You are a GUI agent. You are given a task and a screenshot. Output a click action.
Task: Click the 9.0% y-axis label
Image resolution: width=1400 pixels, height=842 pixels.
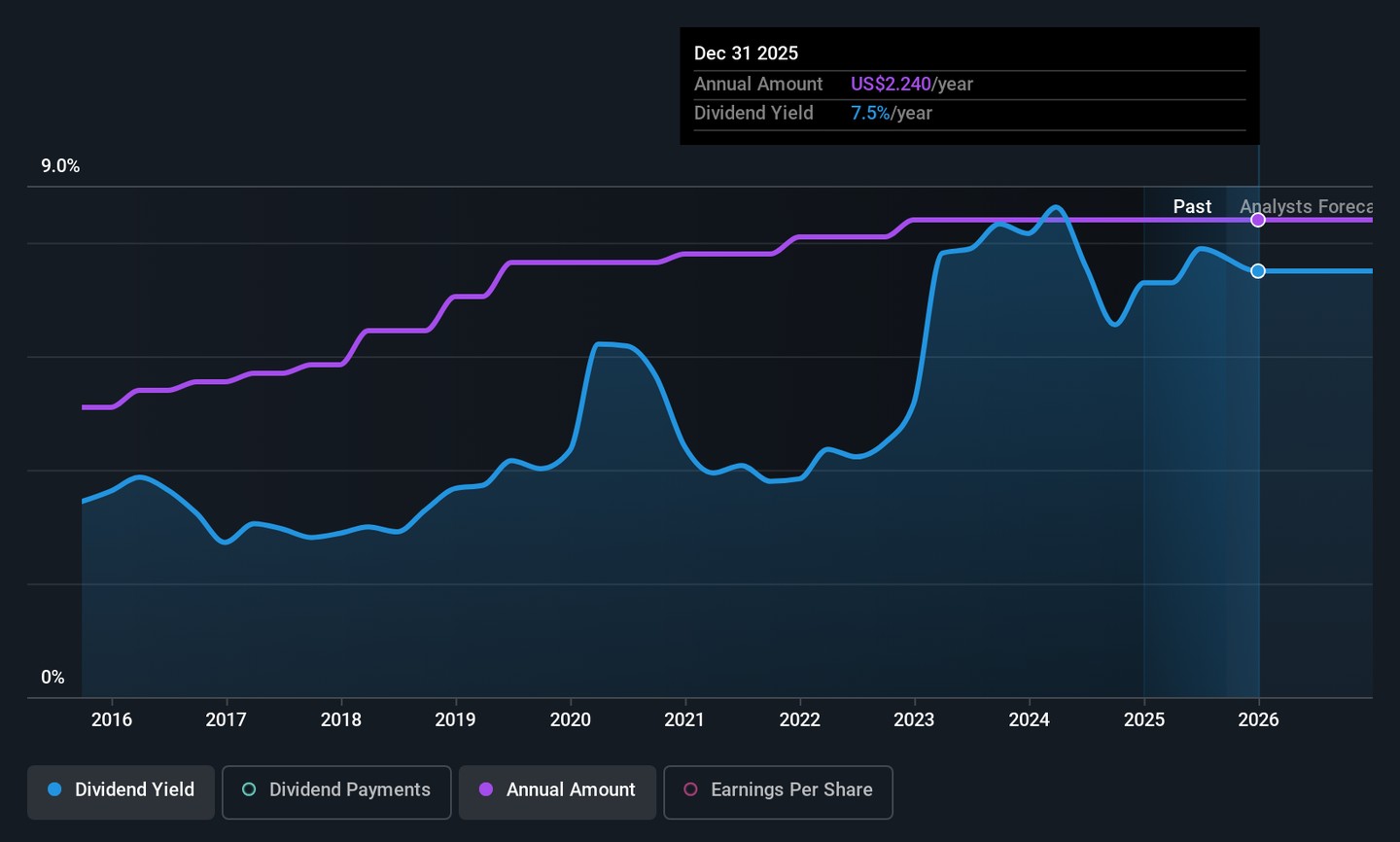pyautogui.click(x=60, y=166)
